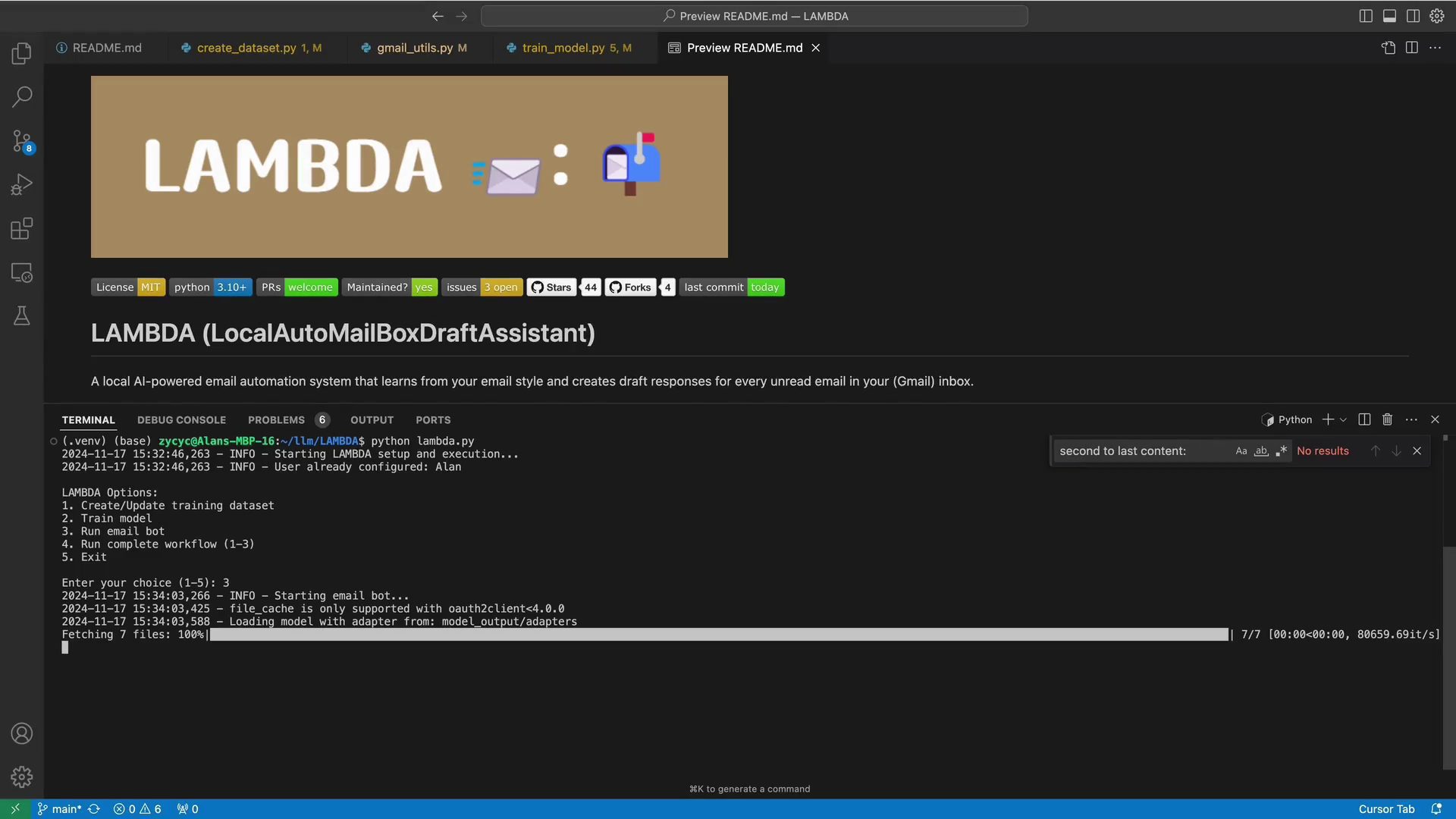Click the License MIT badge
This screenshot has height=819, width=1456.
coord(128,287)
